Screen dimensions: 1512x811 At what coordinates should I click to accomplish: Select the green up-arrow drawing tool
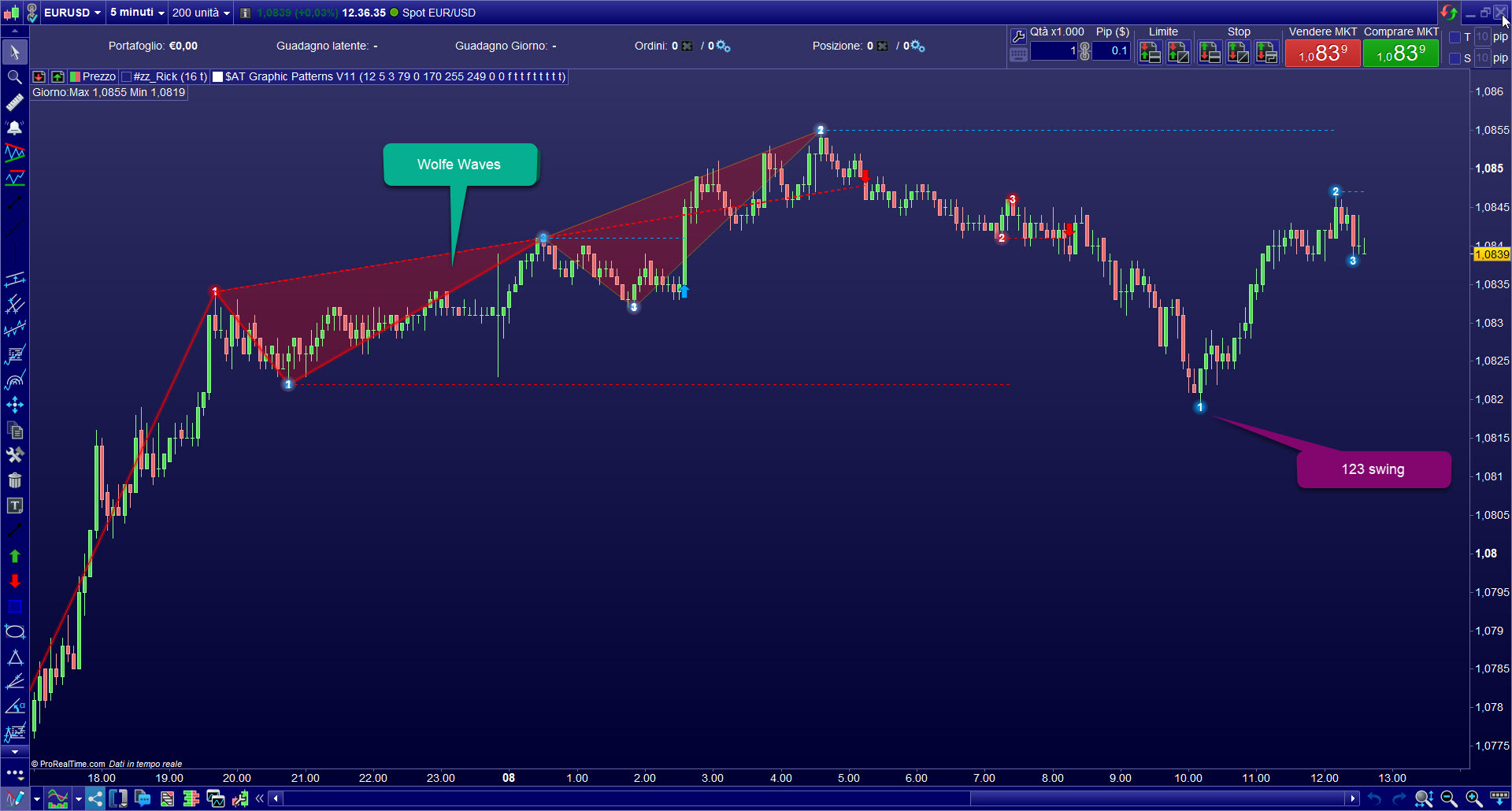14,556
